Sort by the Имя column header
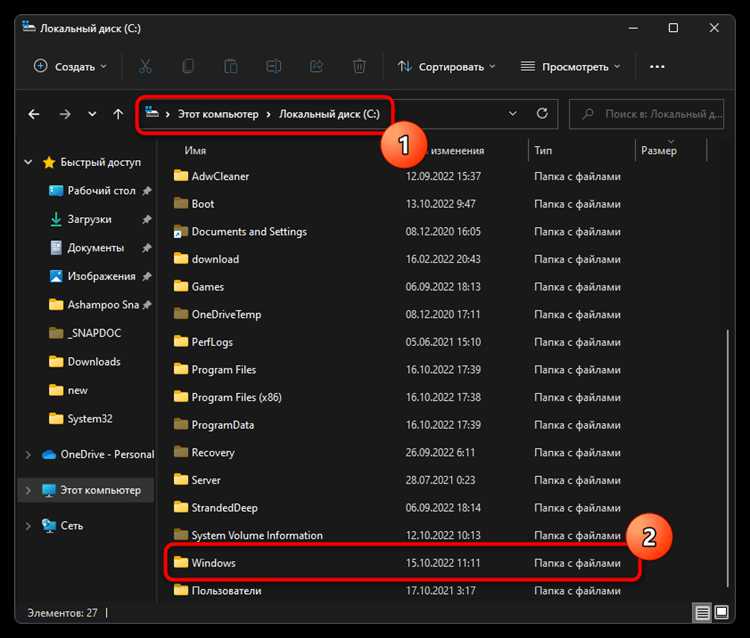Image resolution: width=750 pixels, height=638 pixels. (195, 150)
